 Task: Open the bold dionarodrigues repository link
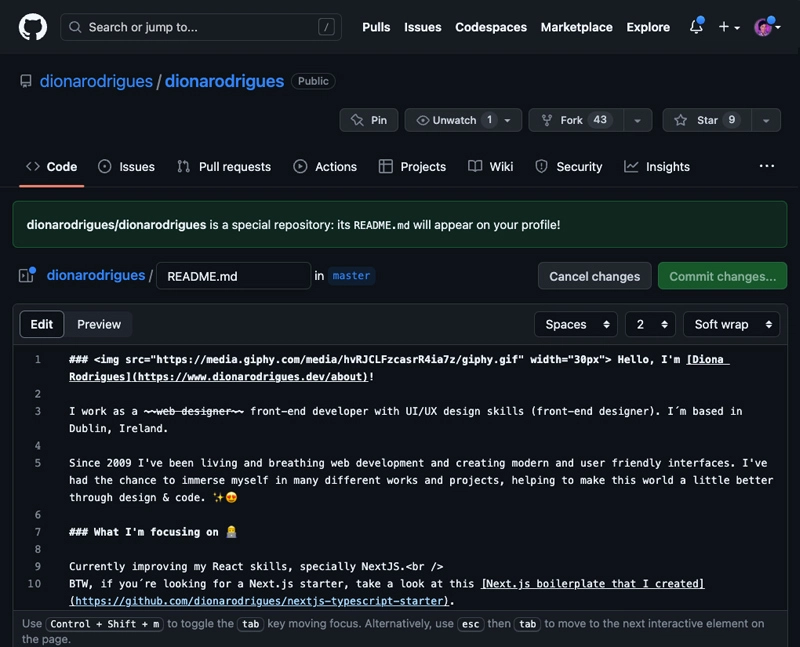point(224,81)
